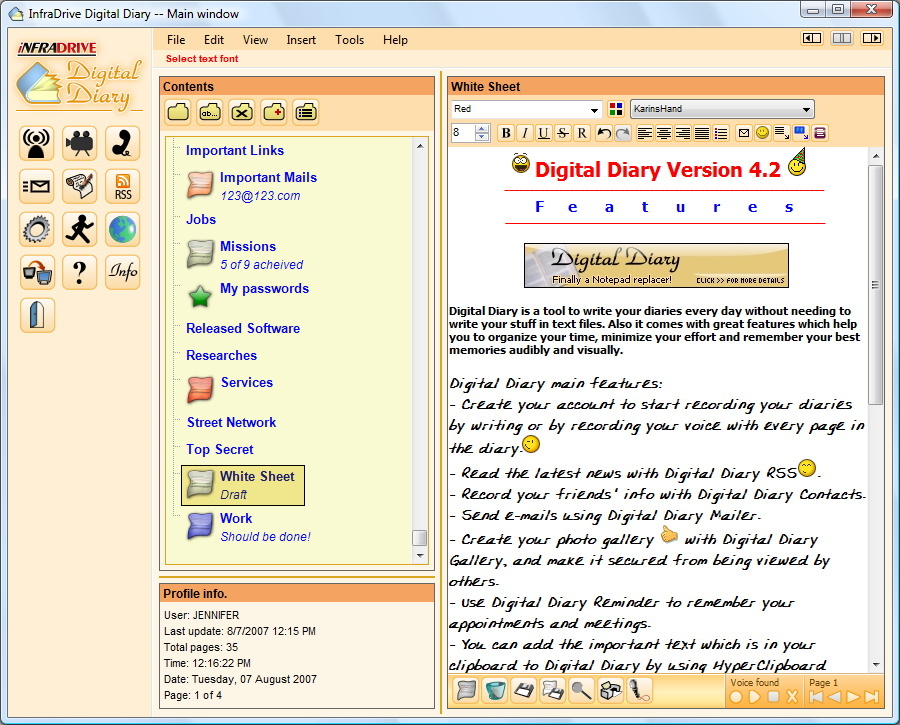Open the View menu

pos(255,40)
